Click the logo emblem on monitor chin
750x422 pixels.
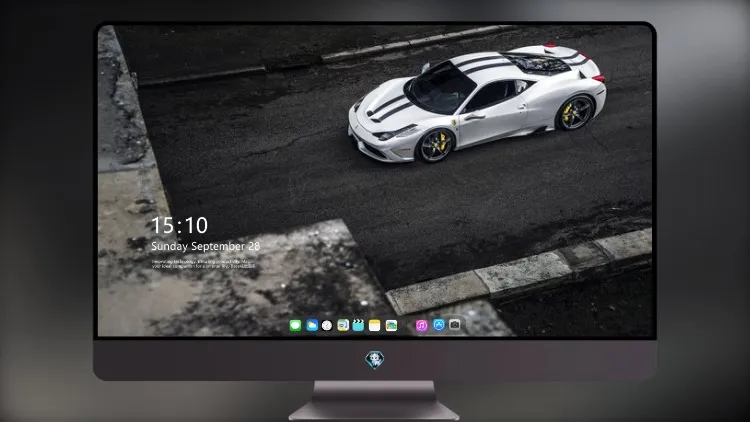coord(375,359)
